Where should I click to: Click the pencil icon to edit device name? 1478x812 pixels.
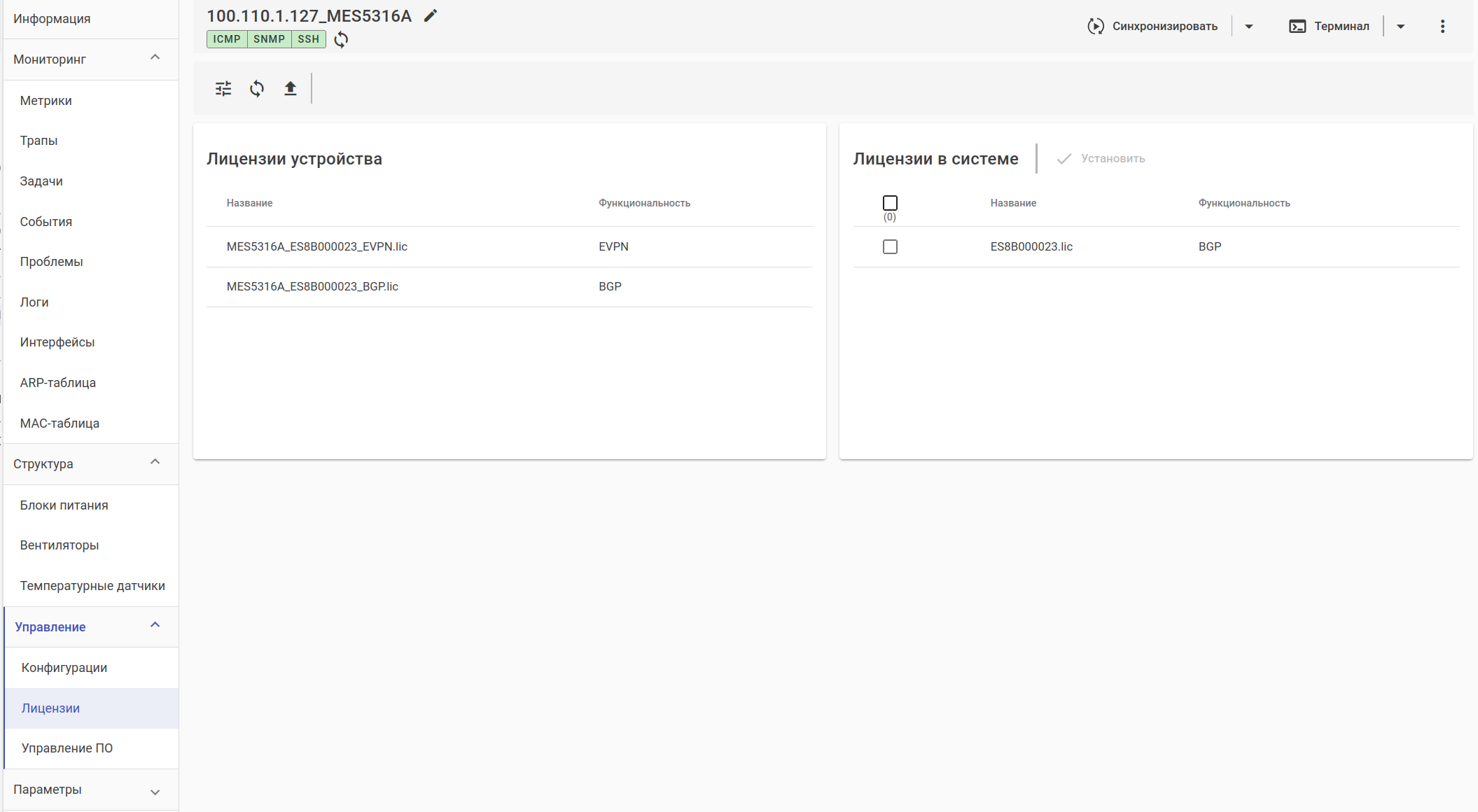pyautogui.click(x=431, y=15)
